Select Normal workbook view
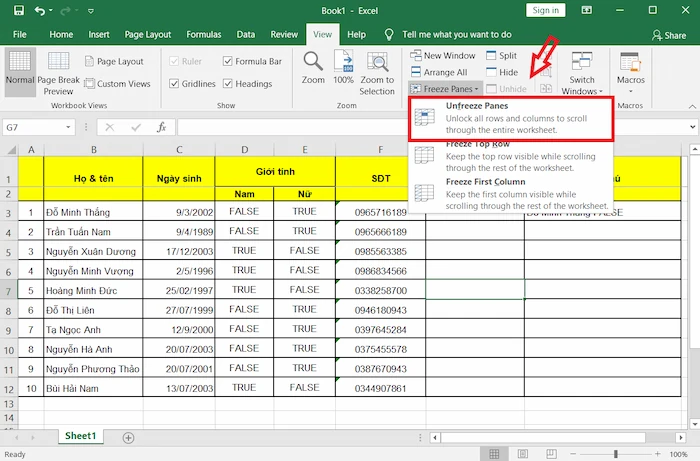700x461 pixels. 20,72
